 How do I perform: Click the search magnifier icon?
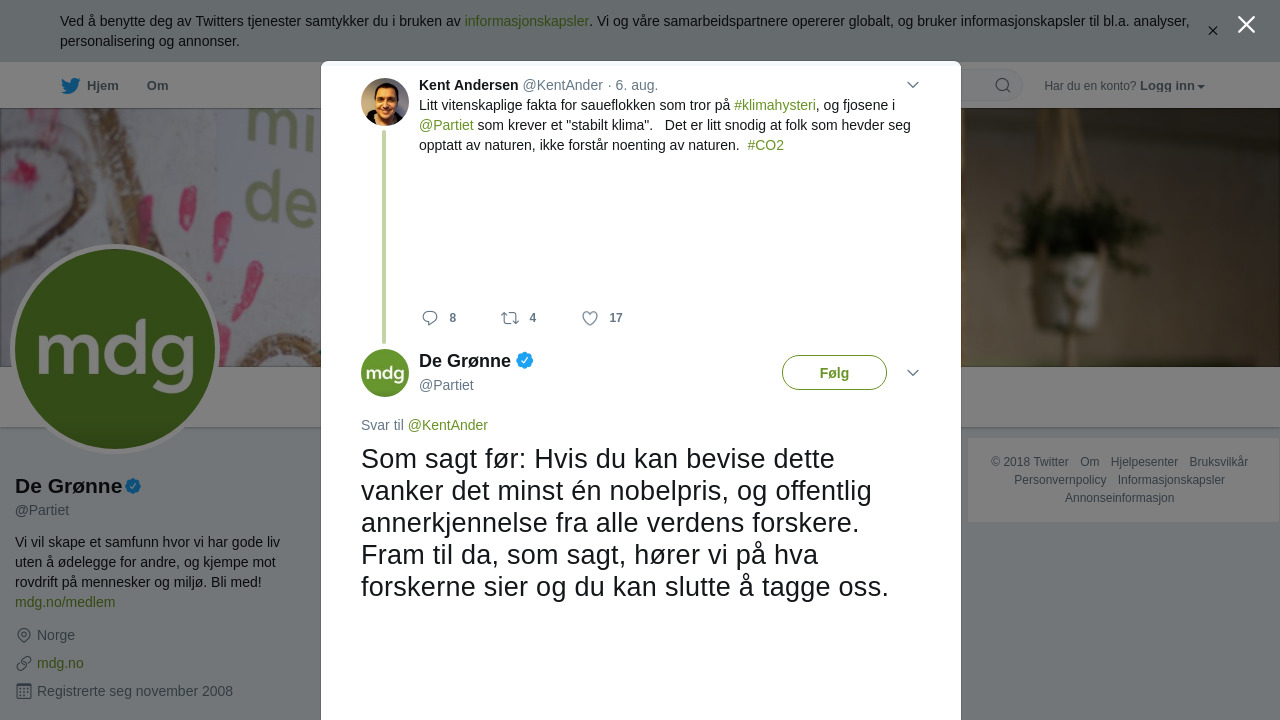(1003, 85)
